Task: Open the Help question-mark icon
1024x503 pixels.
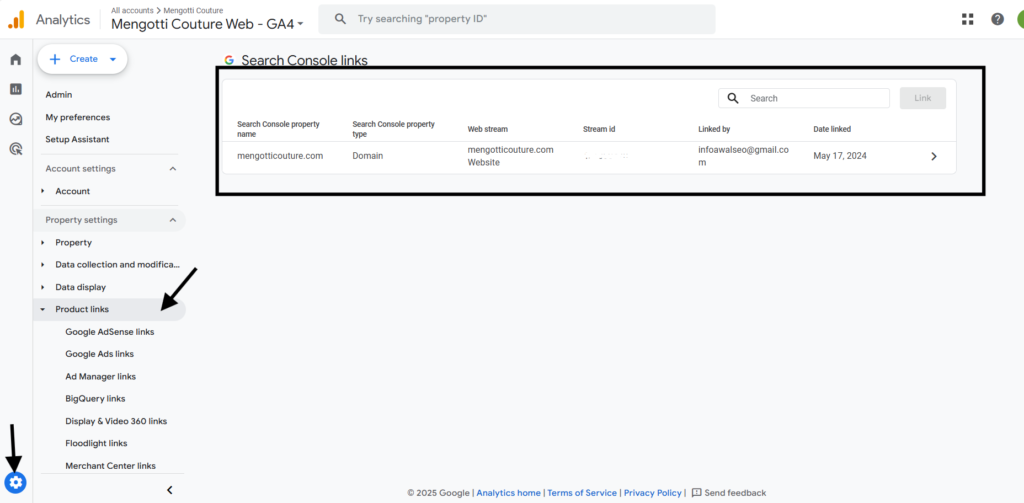Action: click(x=997, y=20)
